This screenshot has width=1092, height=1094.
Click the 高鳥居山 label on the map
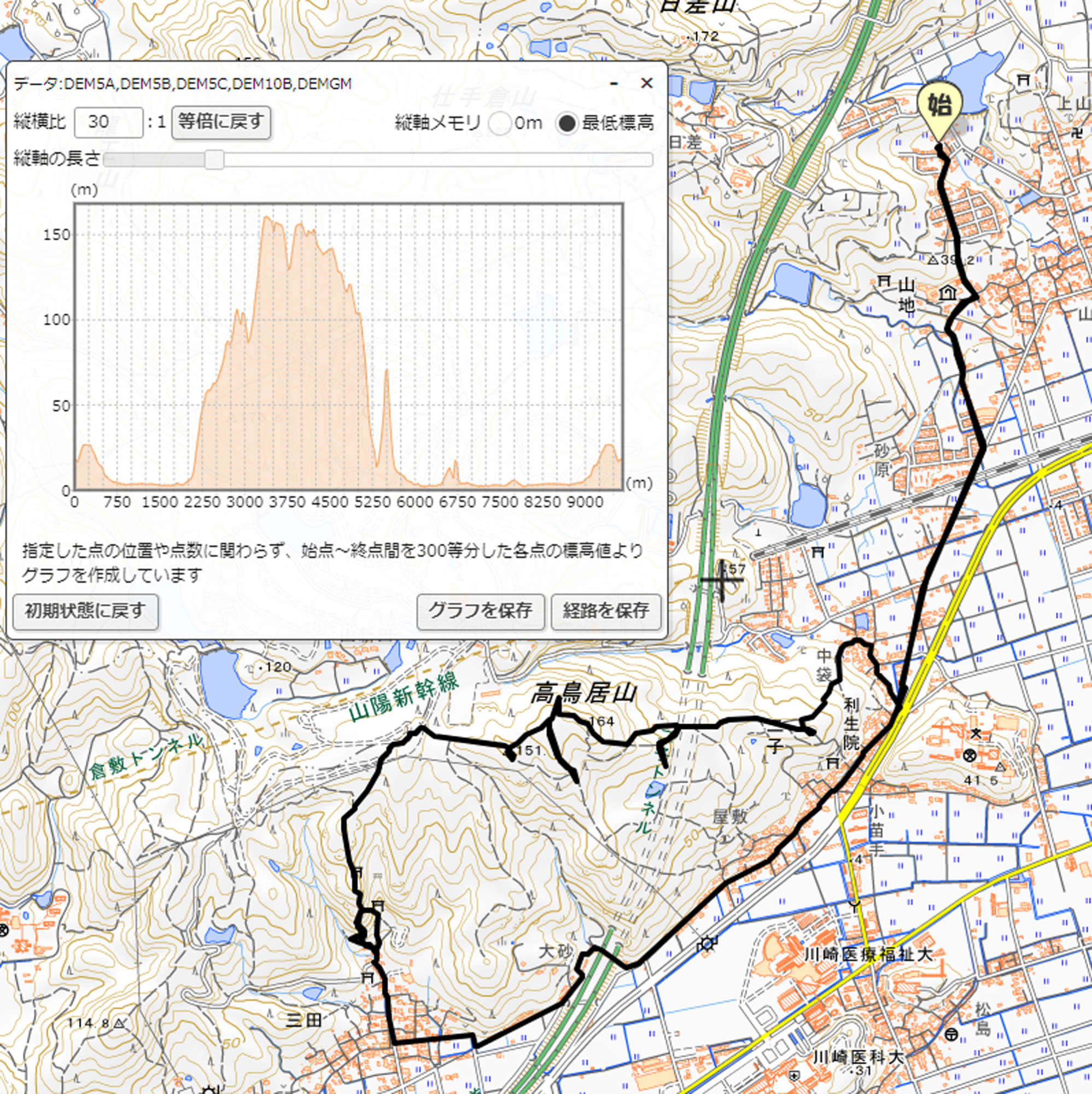click(x=583, y=694)
